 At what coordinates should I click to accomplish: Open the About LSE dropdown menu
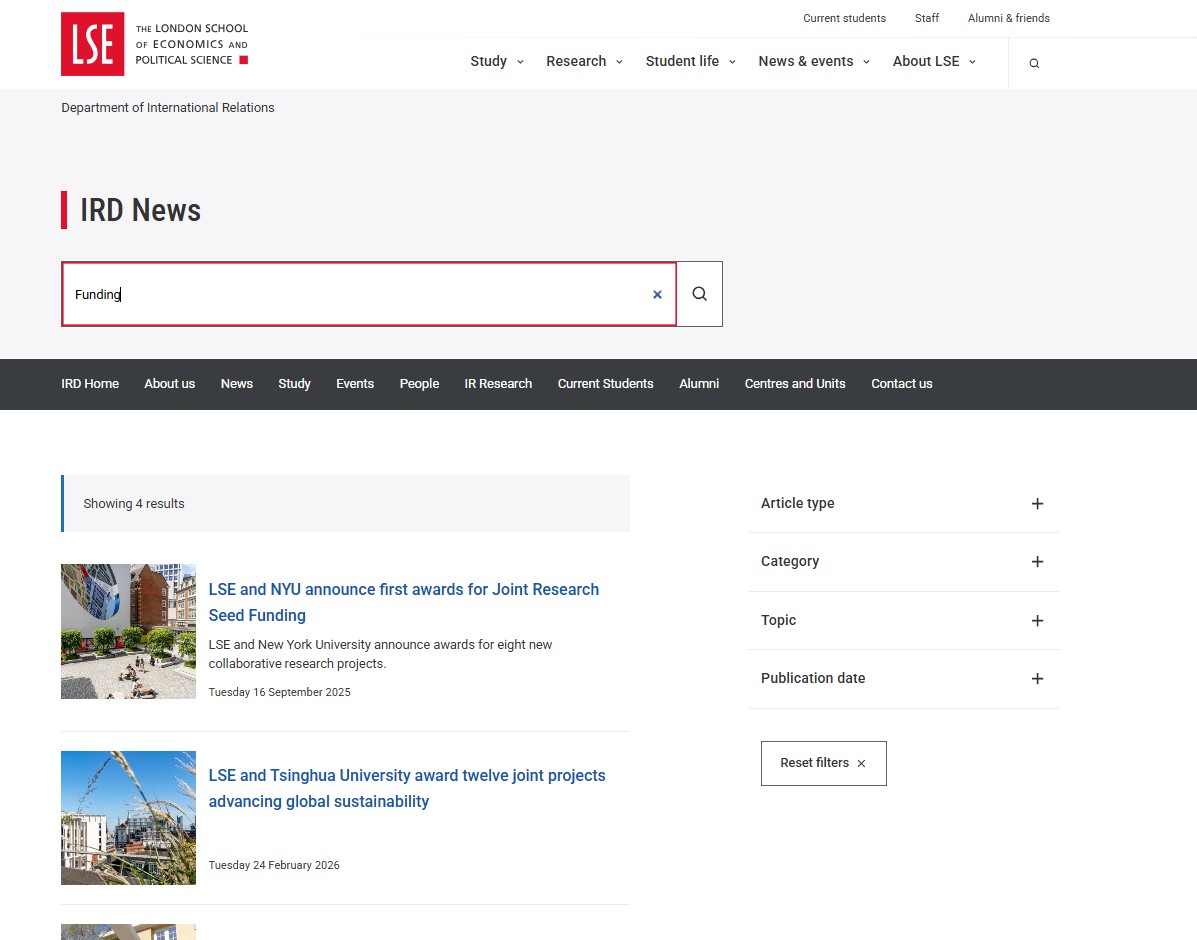(934, 61)
